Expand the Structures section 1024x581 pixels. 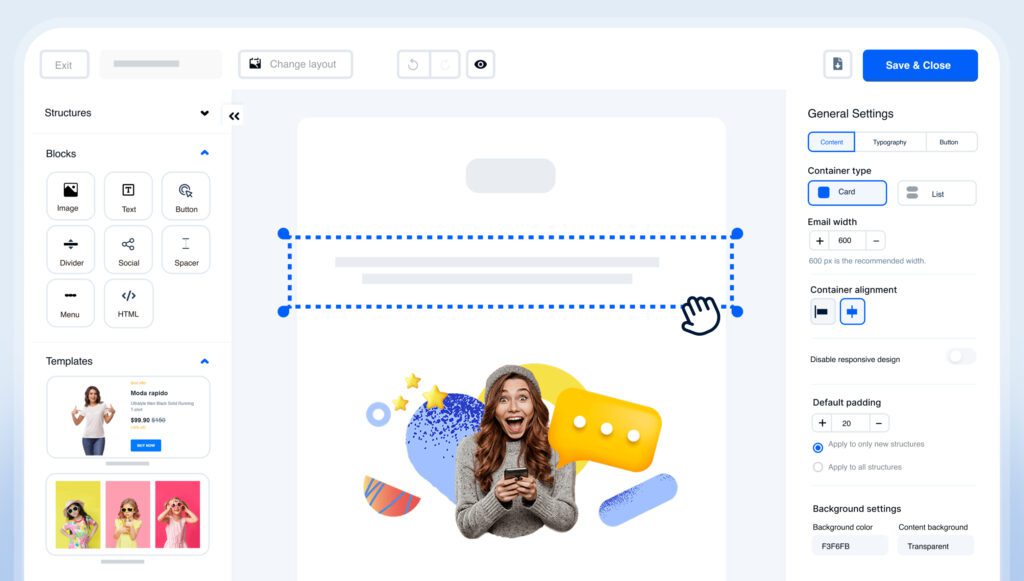(x=204, y=113)
